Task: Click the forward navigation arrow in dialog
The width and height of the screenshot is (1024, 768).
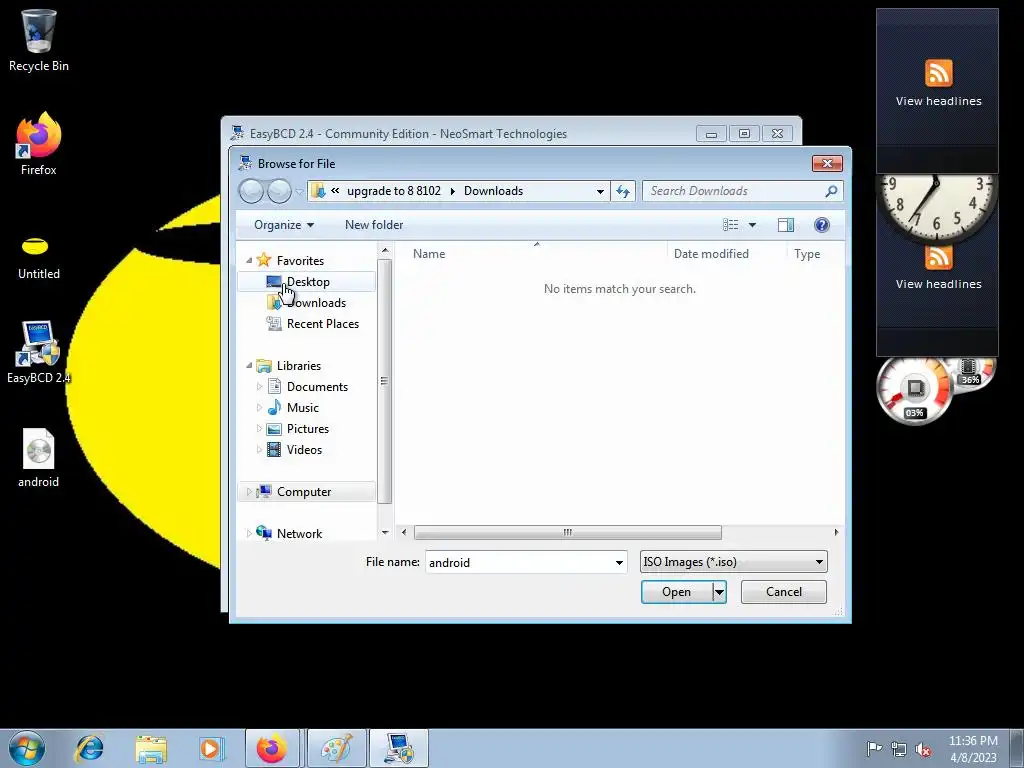Action: pyautogui.click(x=279, y=191)
